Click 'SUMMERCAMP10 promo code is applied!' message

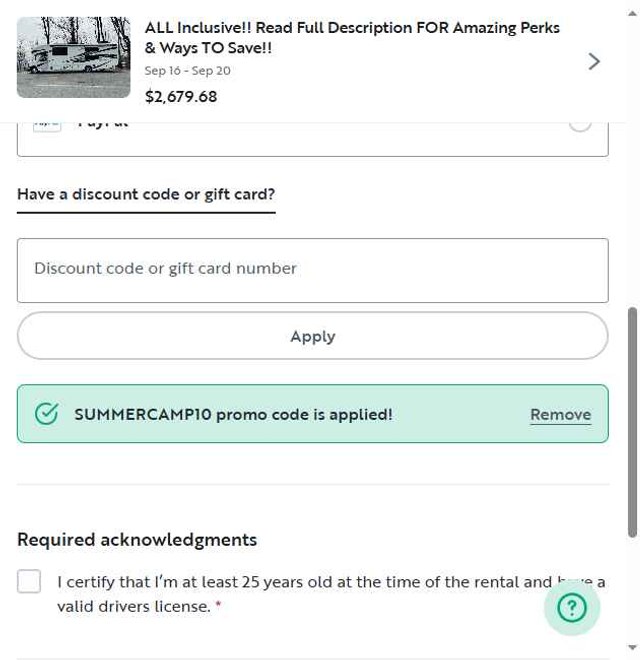point(233,415)
